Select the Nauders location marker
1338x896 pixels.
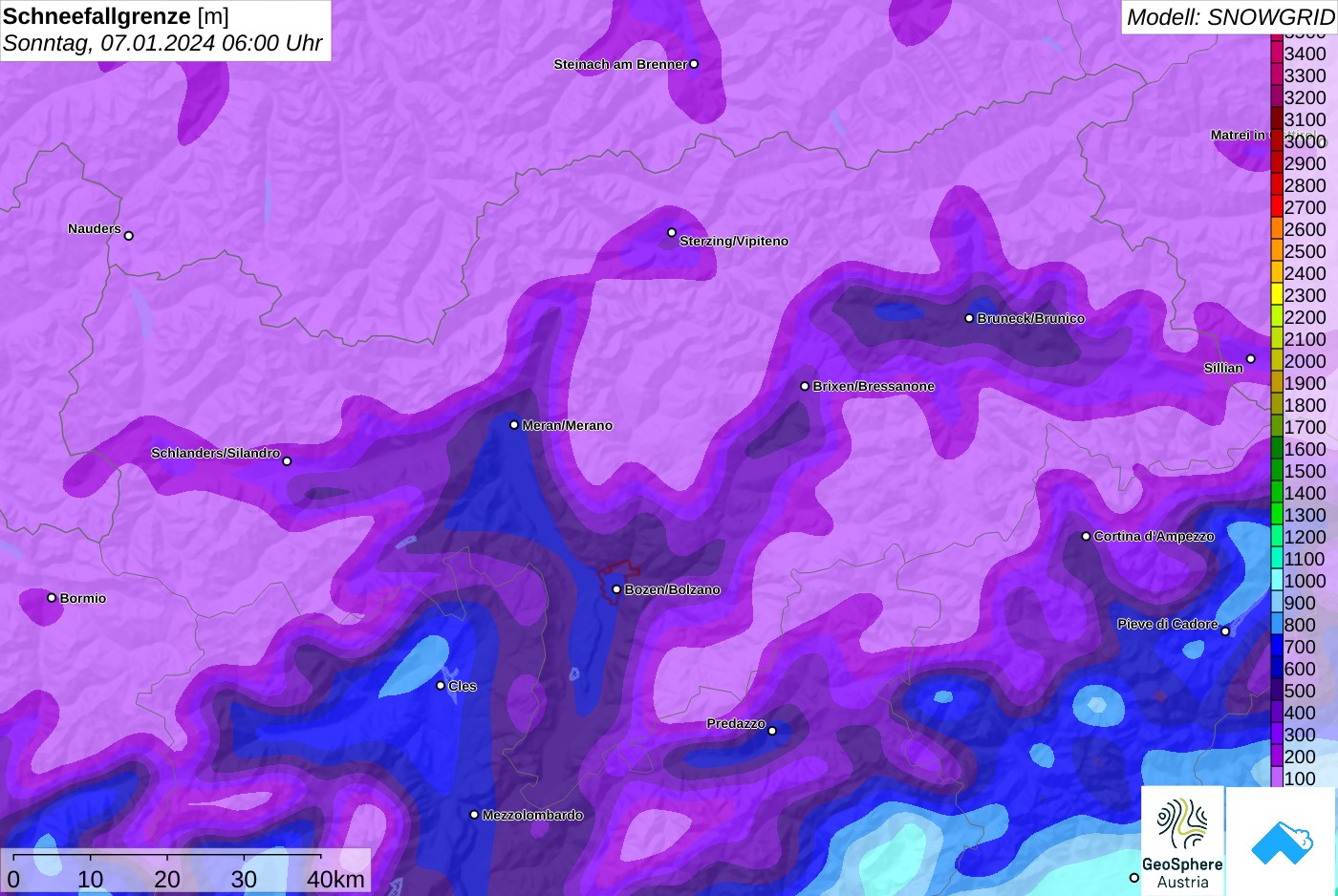(x=129, y=235)
